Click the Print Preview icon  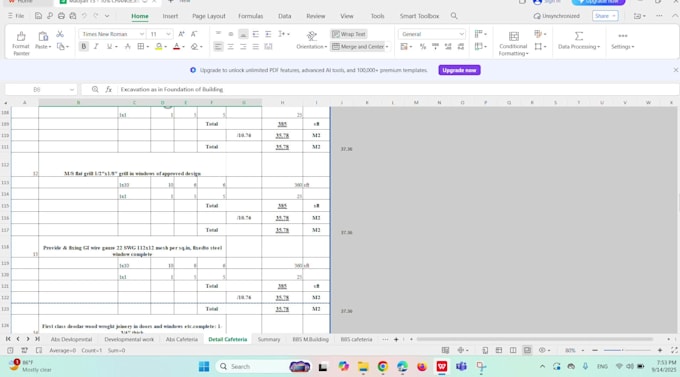pos(72,16)
